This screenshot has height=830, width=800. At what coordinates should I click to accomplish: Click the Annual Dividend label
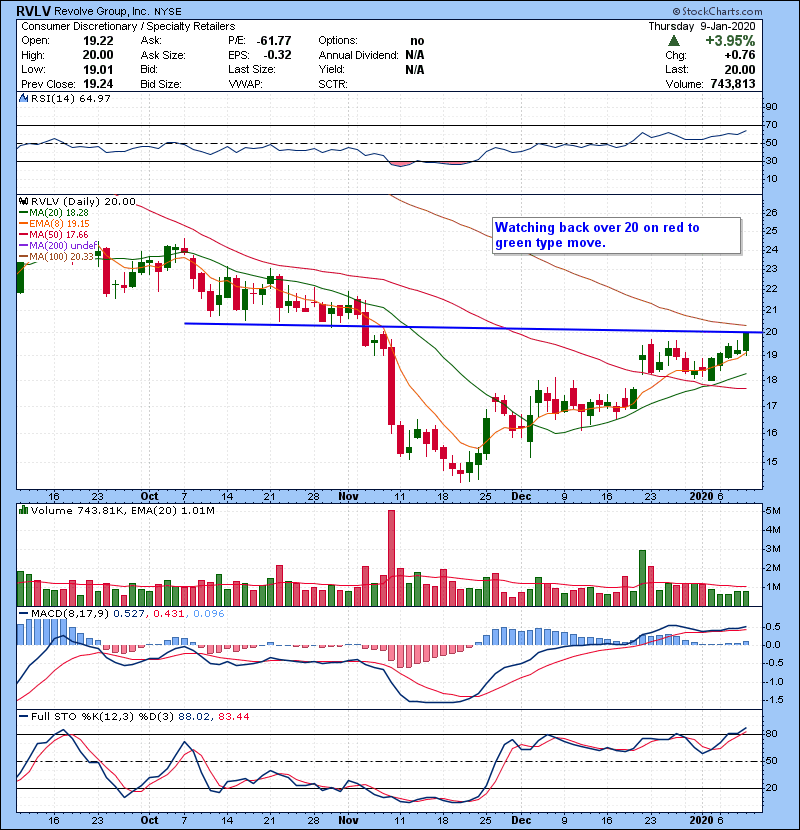click(358, 55)
